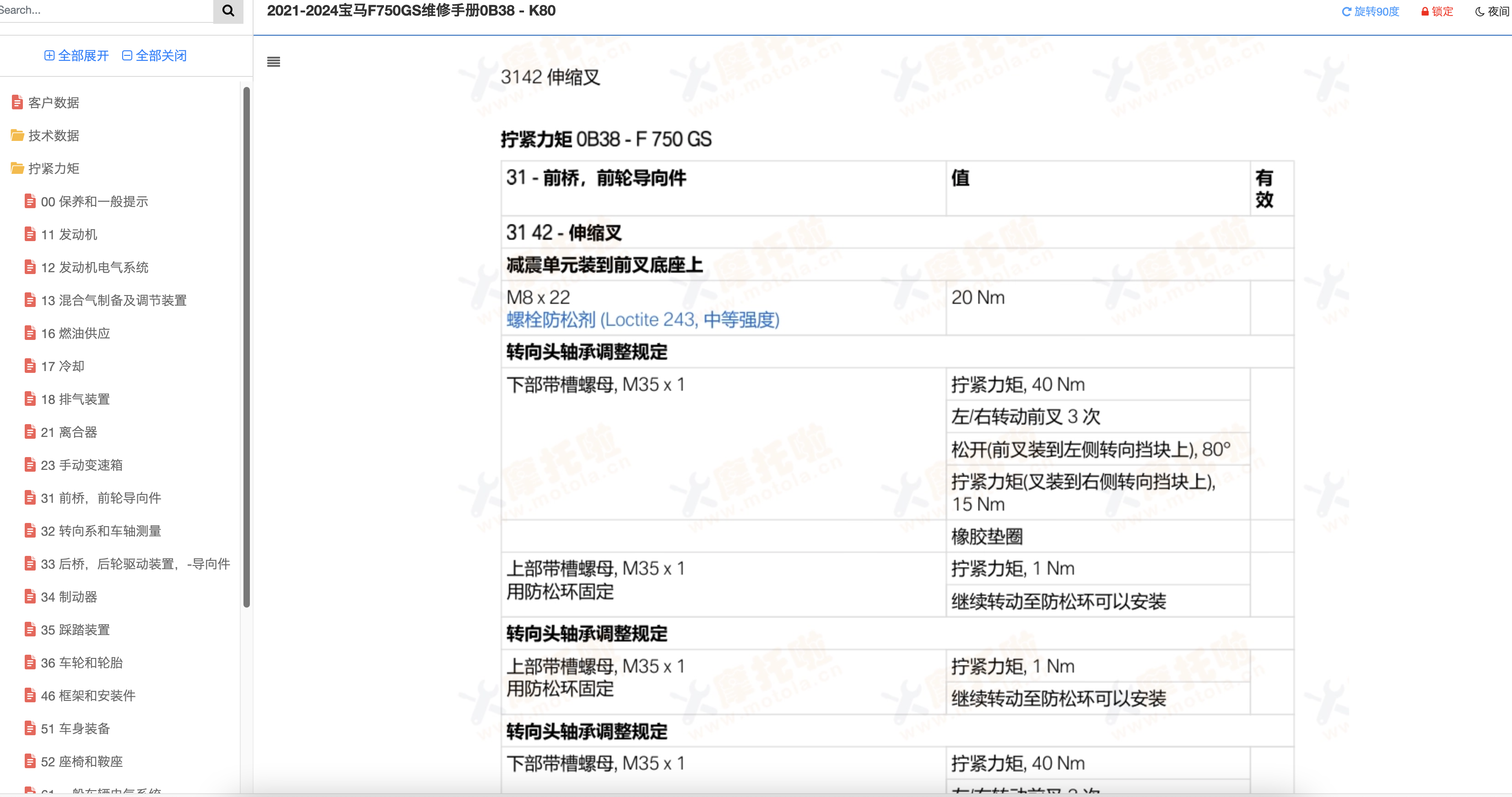Open 00 保养和一般提示 document

94,202
